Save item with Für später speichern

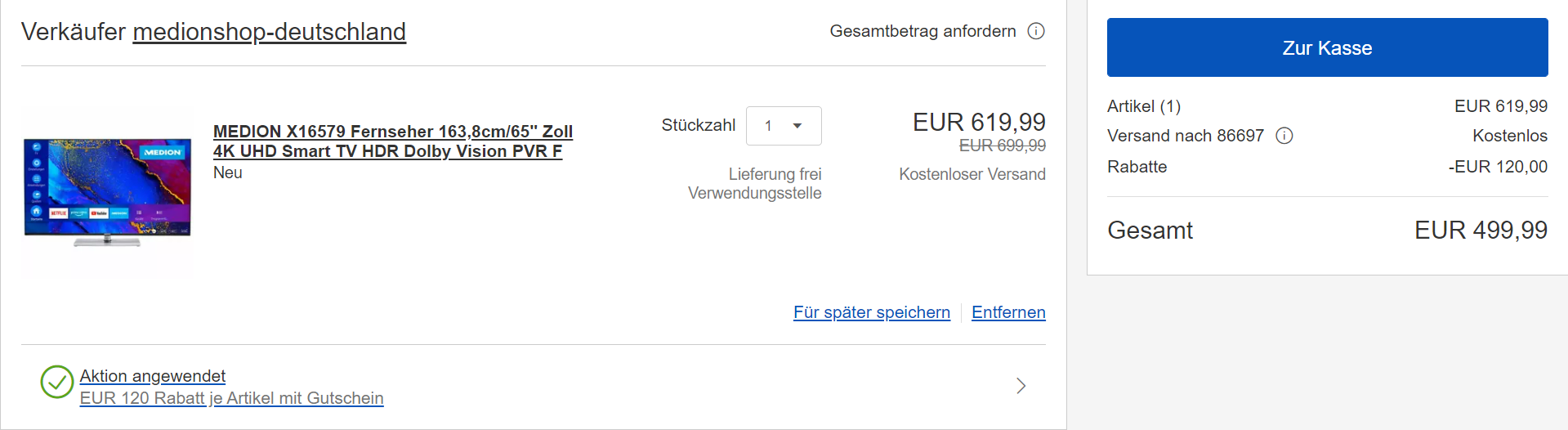pyautogui.click(x=872, y=312)
